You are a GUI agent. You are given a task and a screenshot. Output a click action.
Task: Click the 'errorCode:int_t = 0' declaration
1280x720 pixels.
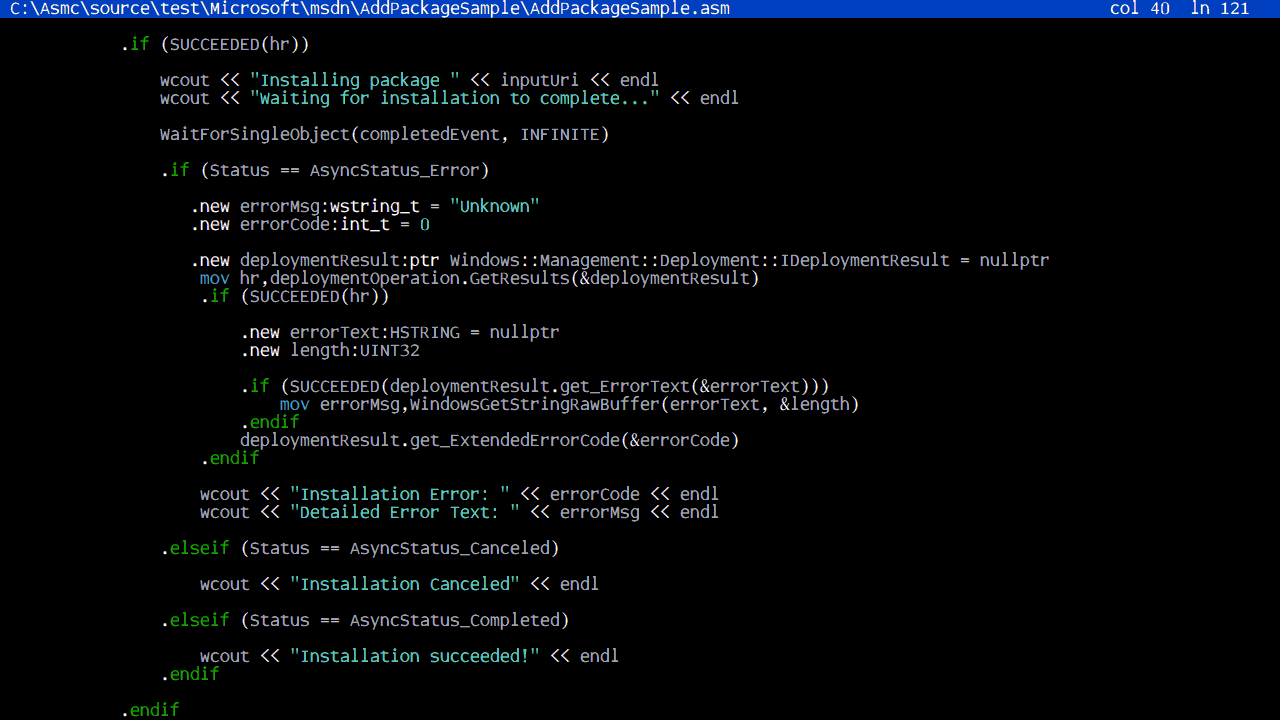point(335,225)
